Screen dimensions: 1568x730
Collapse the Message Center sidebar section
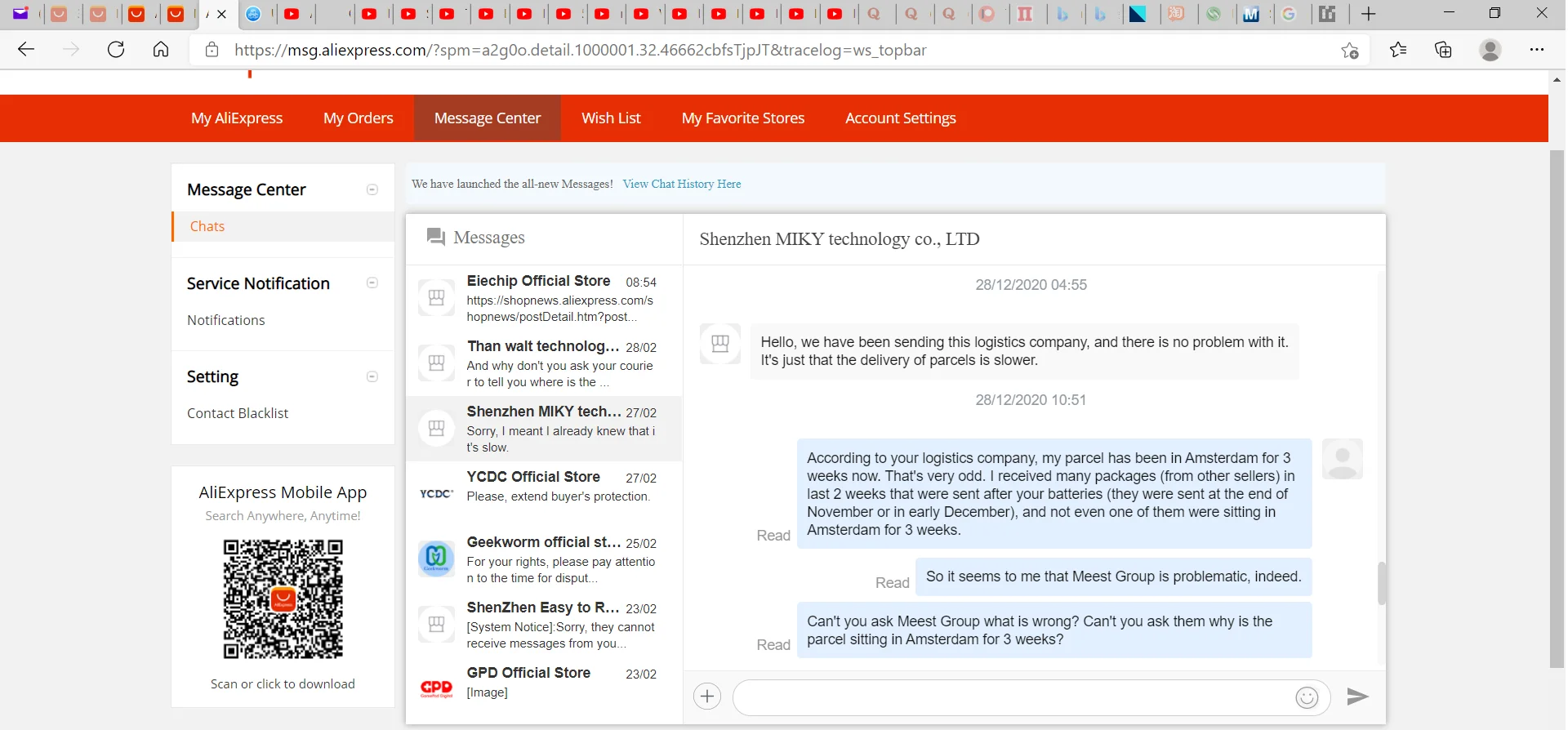[x=372, y=189]
